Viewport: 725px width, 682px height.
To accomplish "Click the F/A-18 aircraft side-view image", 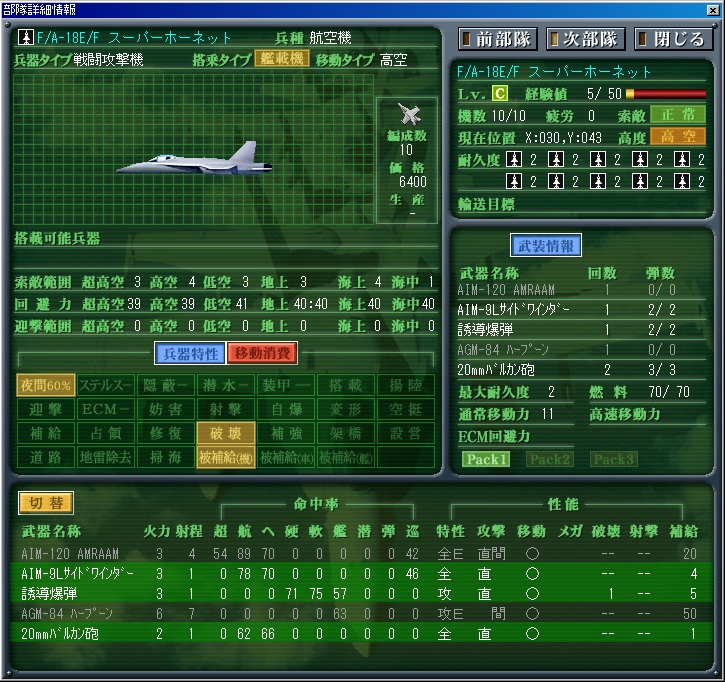I will [x=194, y=159].
